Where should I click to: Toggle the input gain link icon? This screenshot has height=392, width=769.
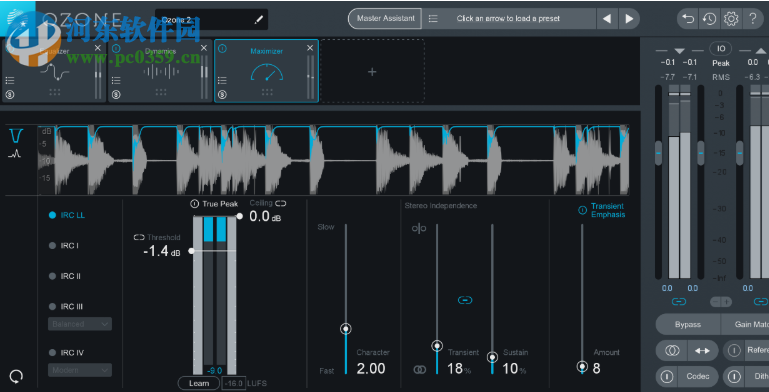coord(679,302)
